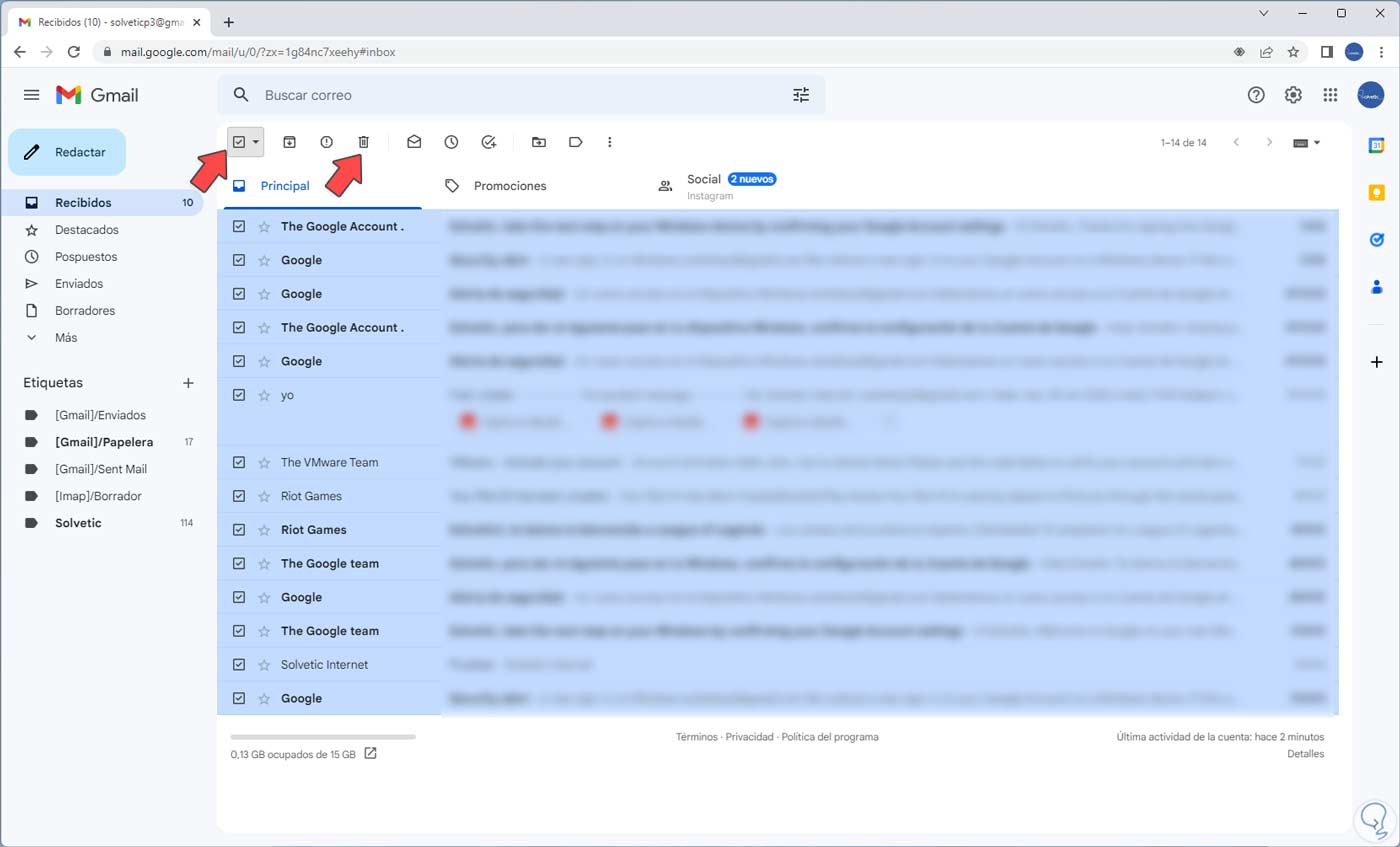
Task: Star the Solvetic Internet email
Action: pyautogui.click(x=264, y=665)
